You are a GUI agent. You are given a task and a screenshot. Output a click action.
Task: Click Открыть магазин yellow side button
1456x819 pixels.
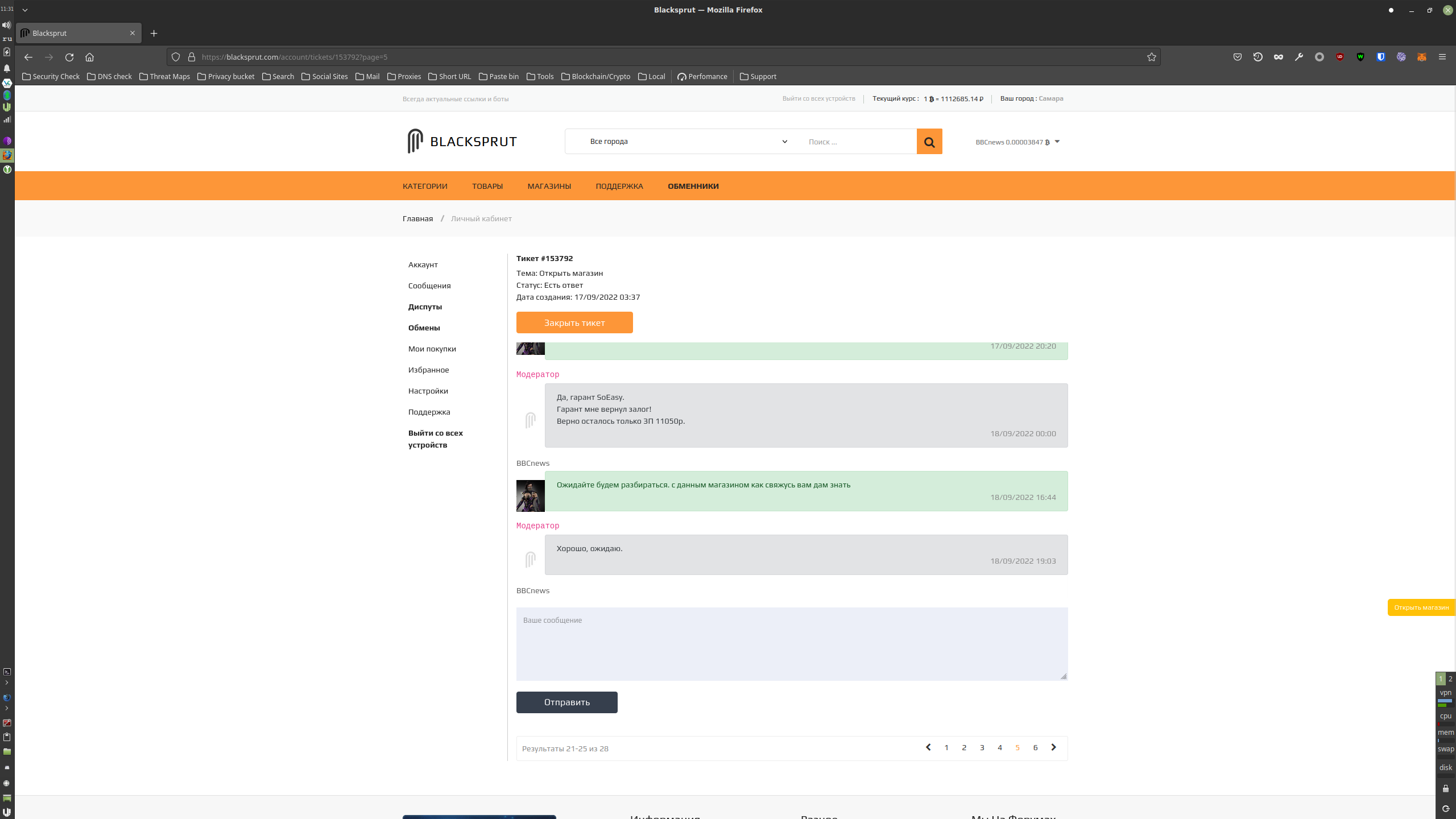pos(1421,607)
